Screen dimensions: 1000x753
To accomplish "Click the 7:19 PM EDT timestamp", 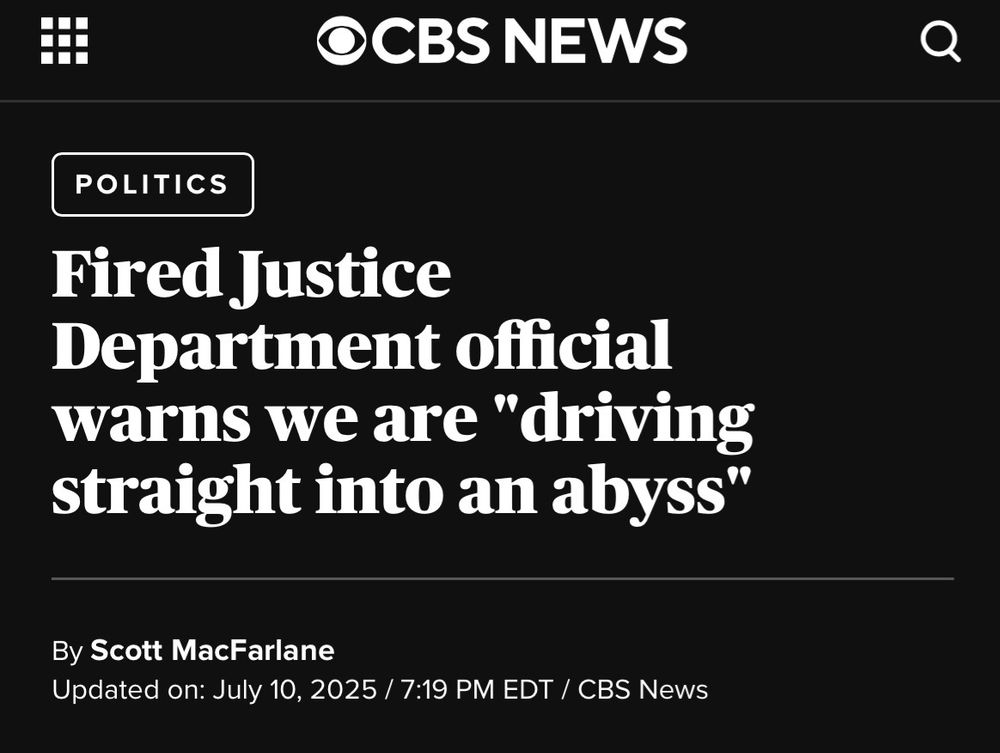I will (x=476, y=690).
